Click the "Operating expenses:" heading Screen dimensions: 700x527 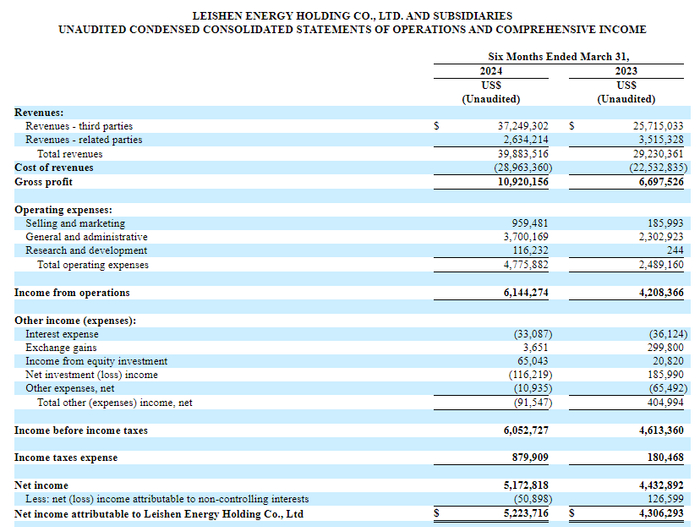[63, 209]
